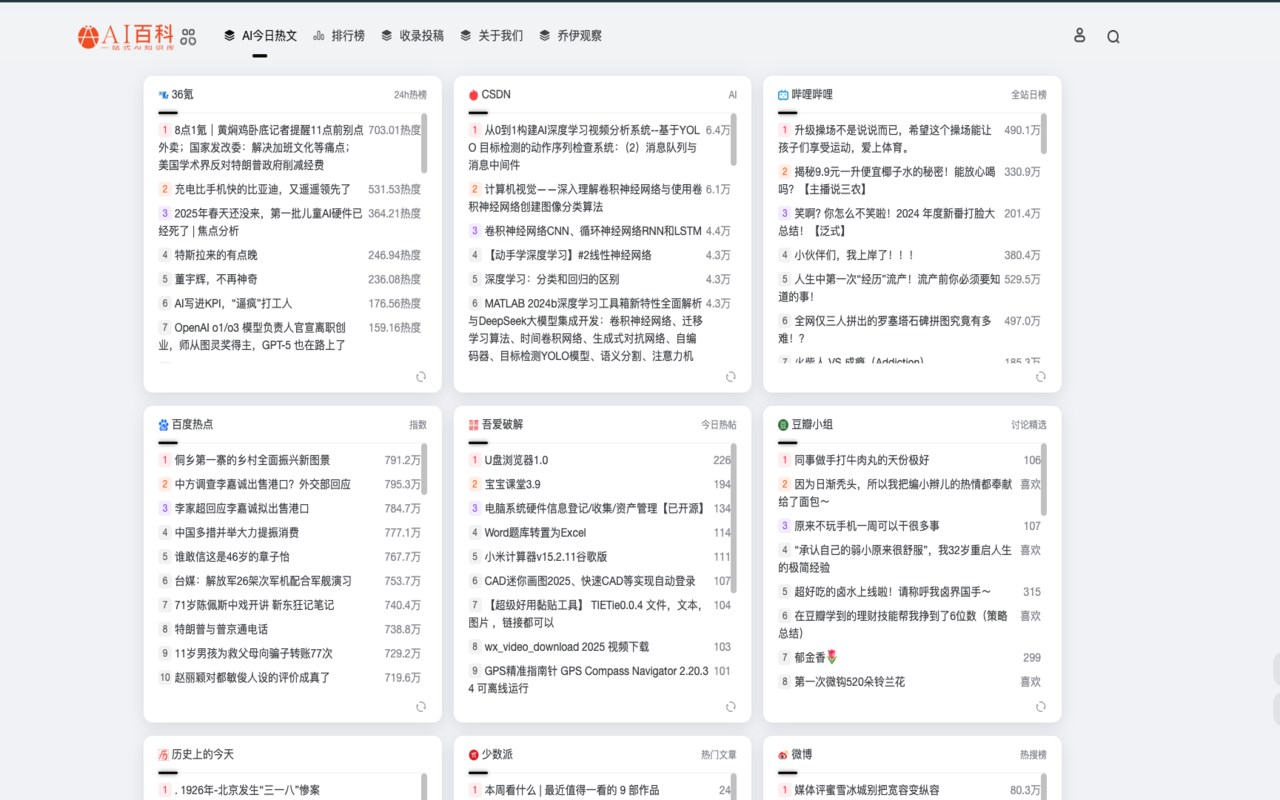
Task: Click the 24h热榜 label
Action: coord(410,95)
